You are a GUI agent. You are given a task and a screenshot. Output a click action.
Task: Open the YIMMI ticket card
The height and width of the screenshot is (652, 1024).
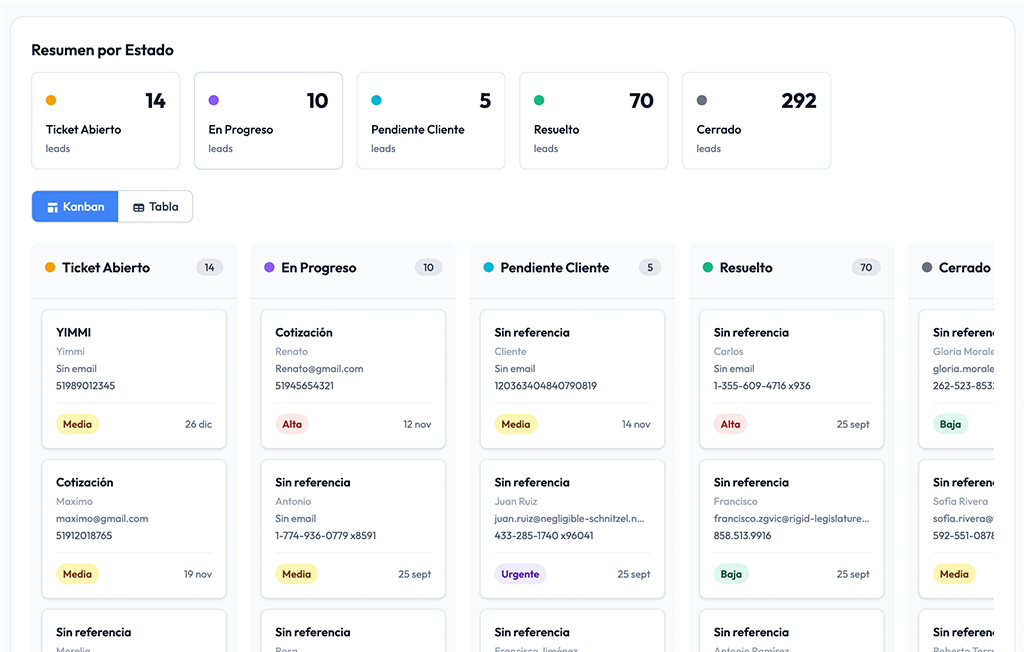coord(134,376)
